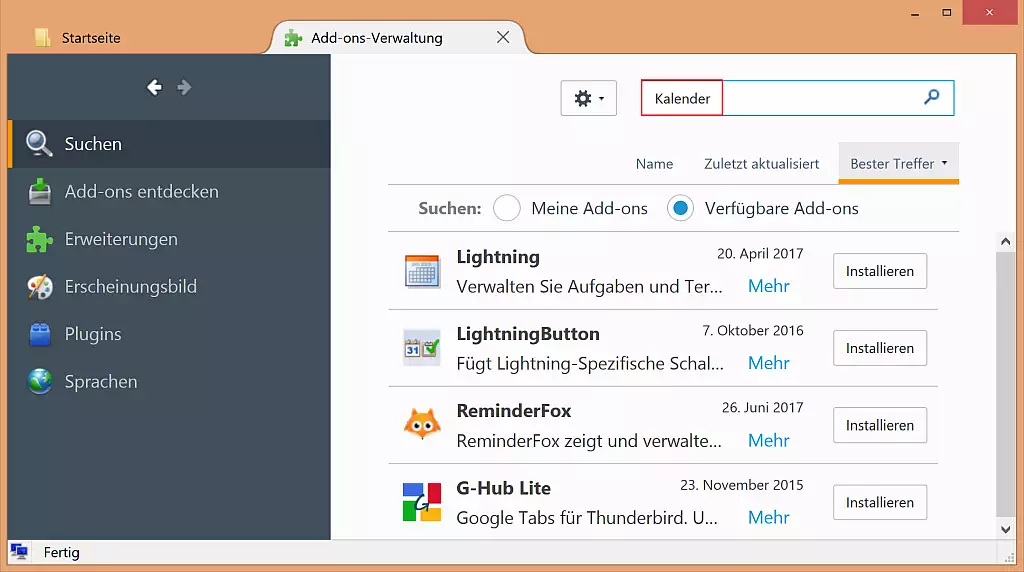Open the Erweiterungen sidebar section
This screenshot has height=572, width=1024.
click(121, 239)
